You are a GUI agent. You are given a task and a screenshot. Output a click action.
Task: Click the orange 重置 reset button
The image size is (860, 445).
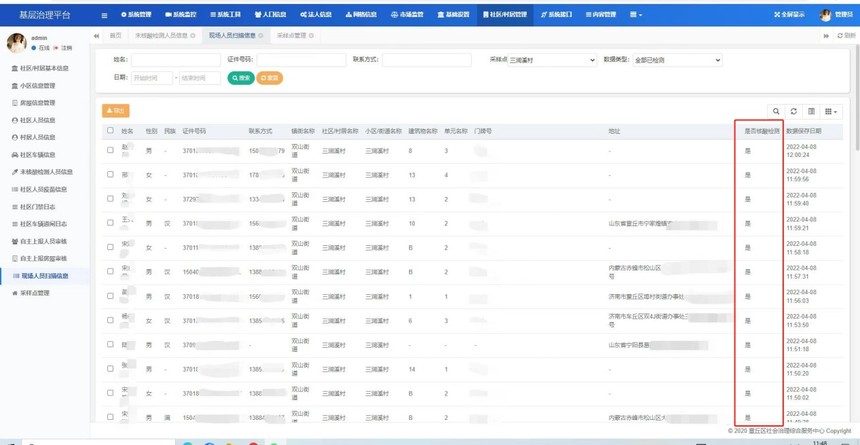(x=269, y=78)
